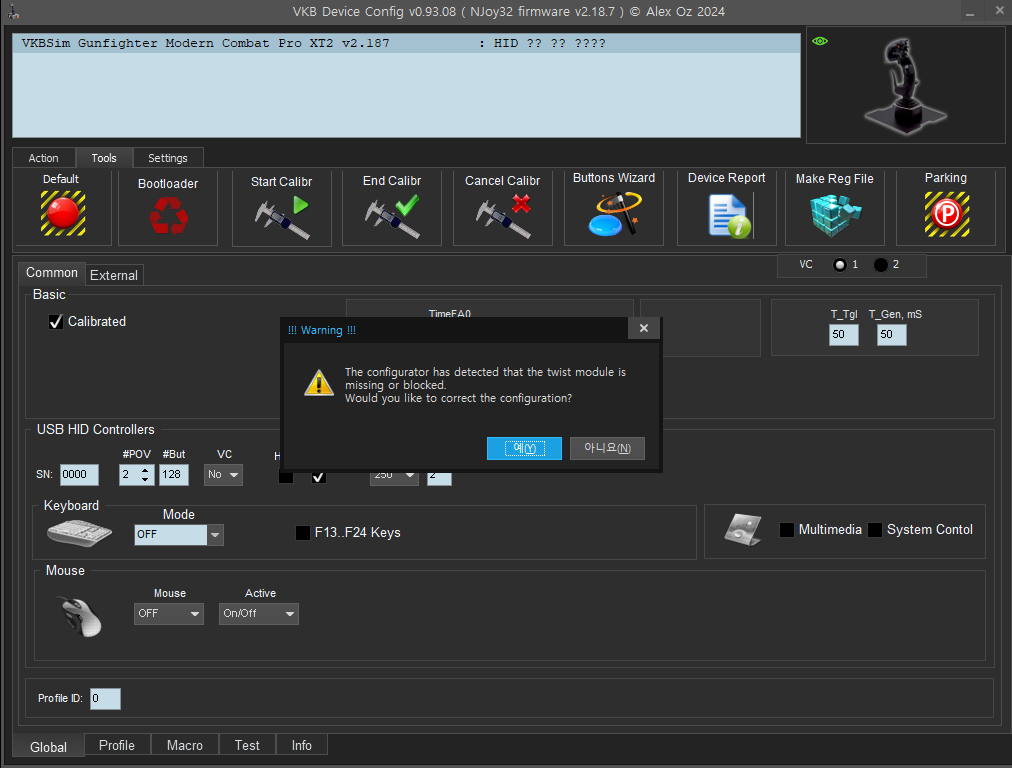This screenshot has width=1012, height=768.
Task: Open the Common tab
Action: click(52, 273)
